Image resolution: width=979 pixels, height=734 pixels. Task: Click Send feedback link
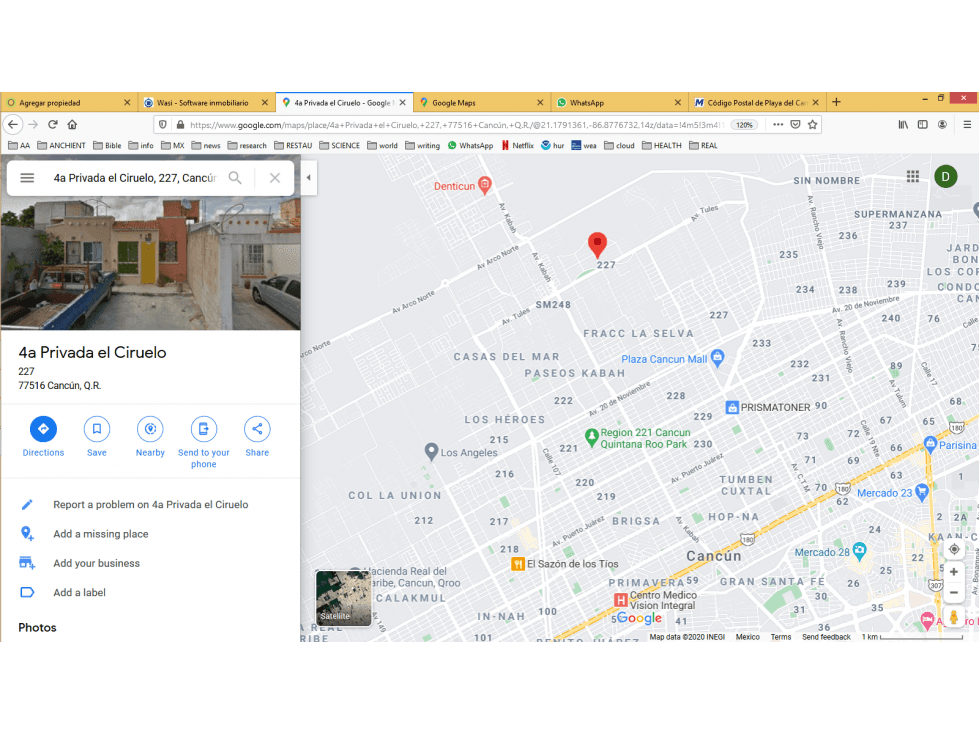click(x=826, y=637)
